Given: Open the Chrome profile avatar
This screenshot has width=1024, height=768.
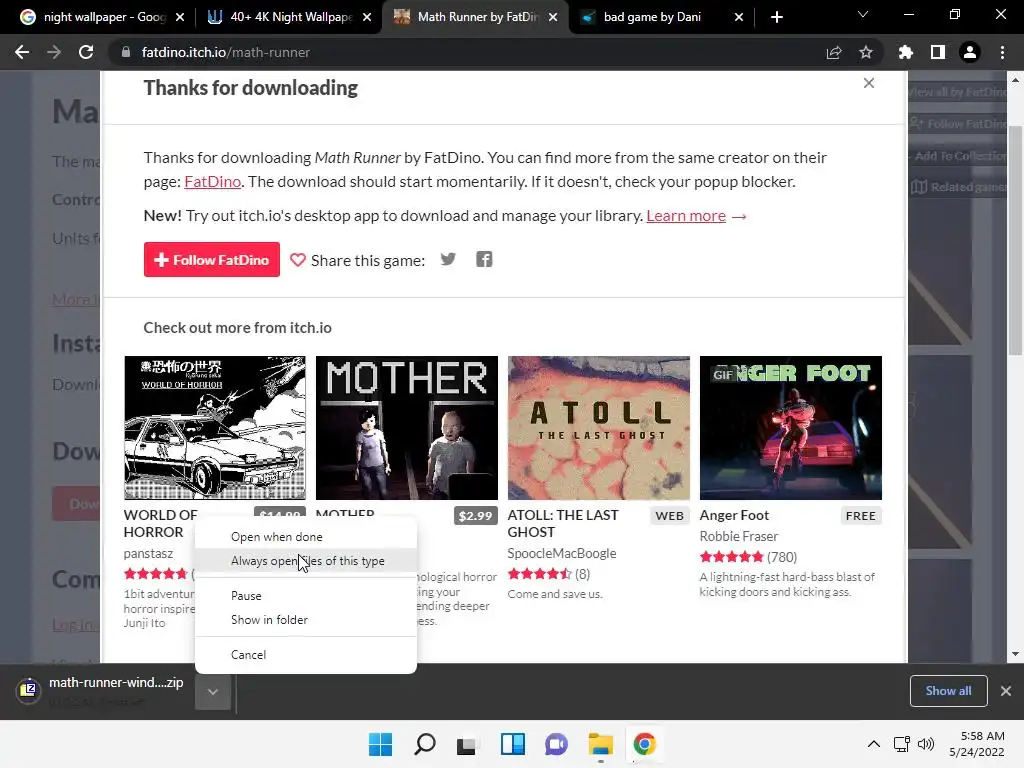Looking at the screenshot, I should 970,52.
